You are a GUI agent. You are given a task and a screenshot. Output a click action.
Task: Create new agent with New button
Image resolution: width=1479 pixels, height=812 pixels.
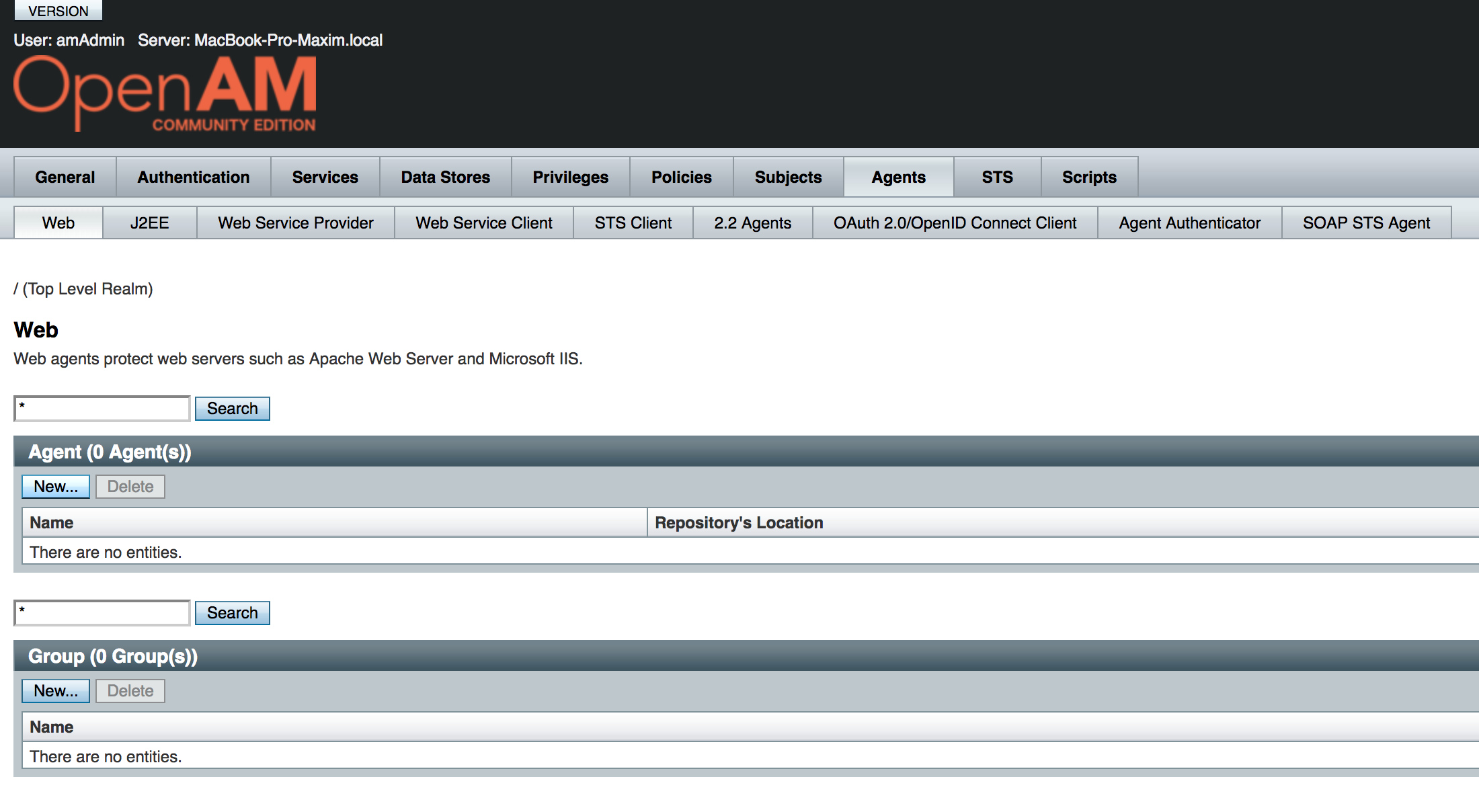tap(56, 487)
